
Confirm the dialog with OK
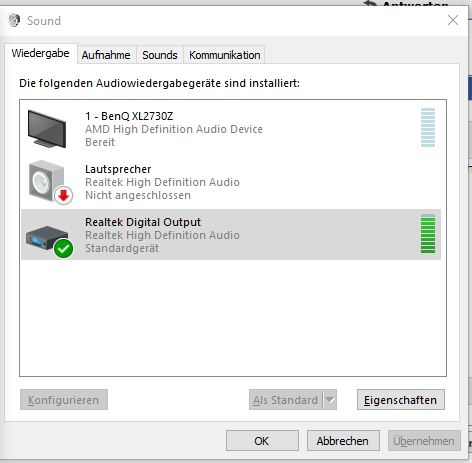pyautogui.click(x=262, y=441)
